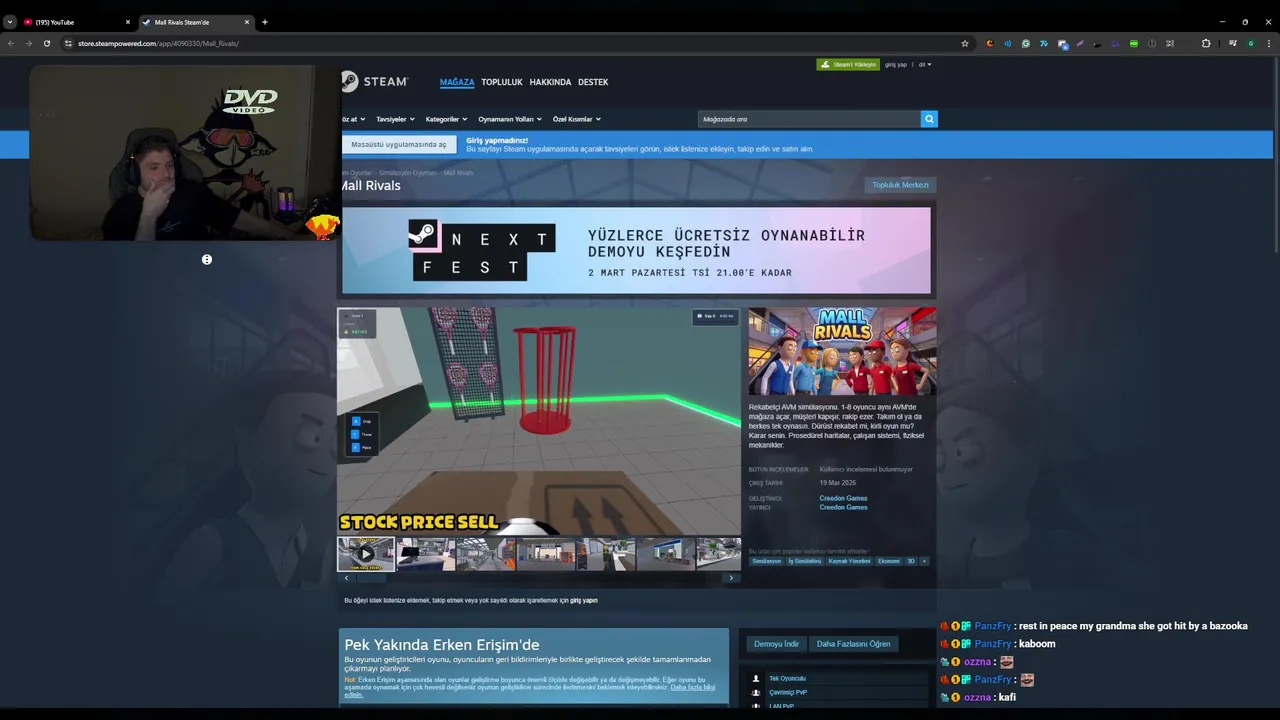Screen dimensions: 1280x720
Task: Focus the Mağazada ara search field
Action: (x=809, y=119)
